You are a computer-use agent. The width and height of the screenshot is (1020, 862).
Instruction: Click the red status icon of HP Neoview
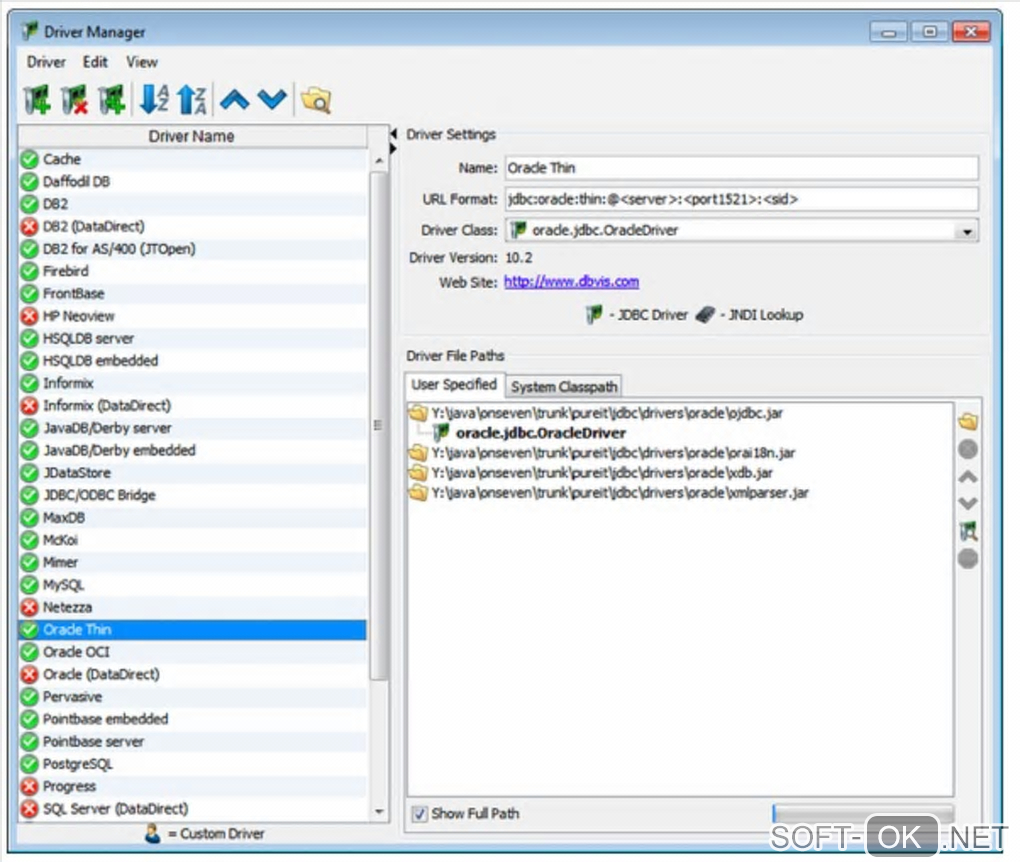(29, 316)
